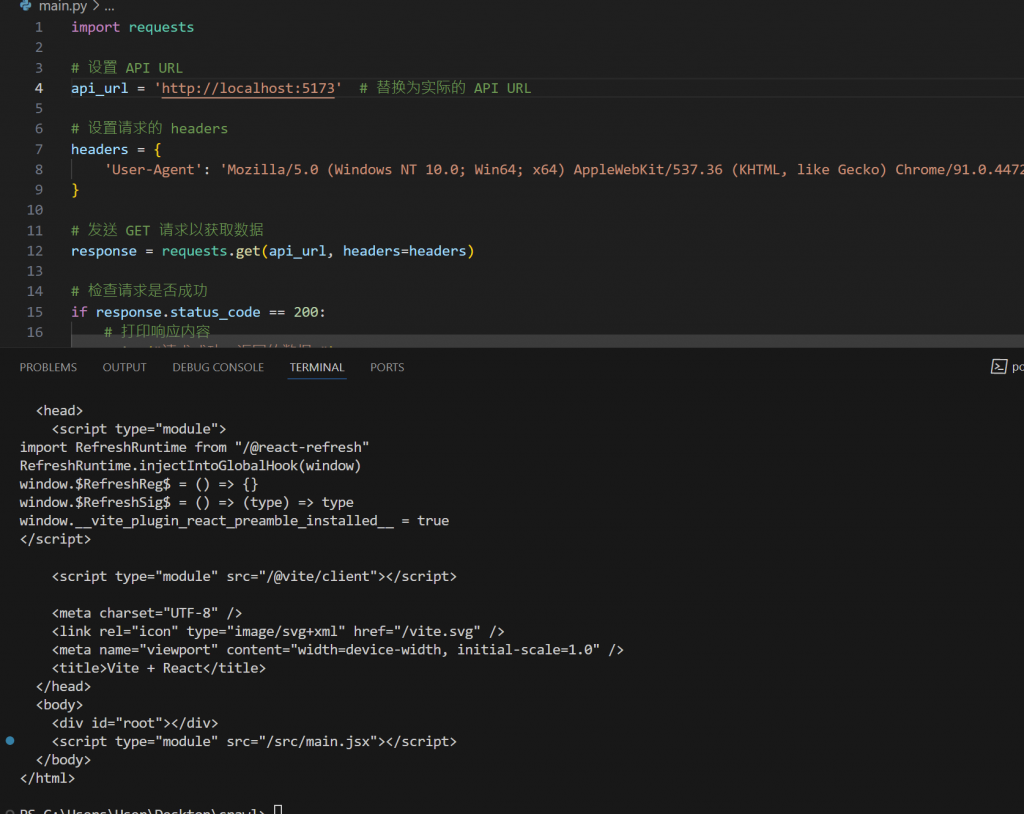This screenshot has width=1024, height=814.
Task: Click the '<title>Vite + React</title>' terminal line
Action: (x=159, y=668)
